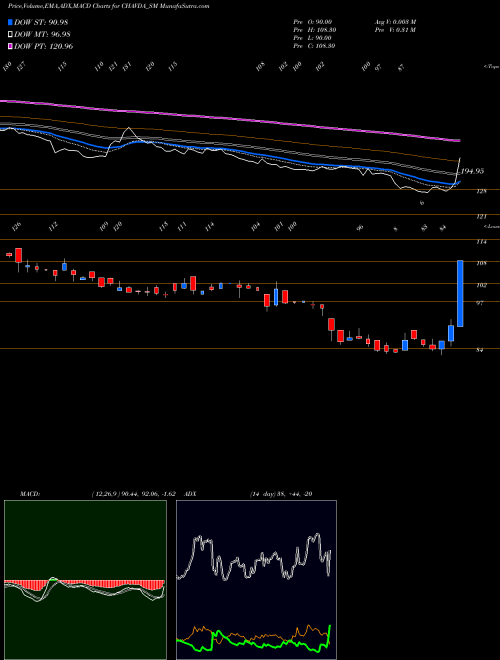The width and height of the screenshot is (500, 660).
Task: Select the 'DOW PT: 120.96' legend text
Action: (43, 46)
